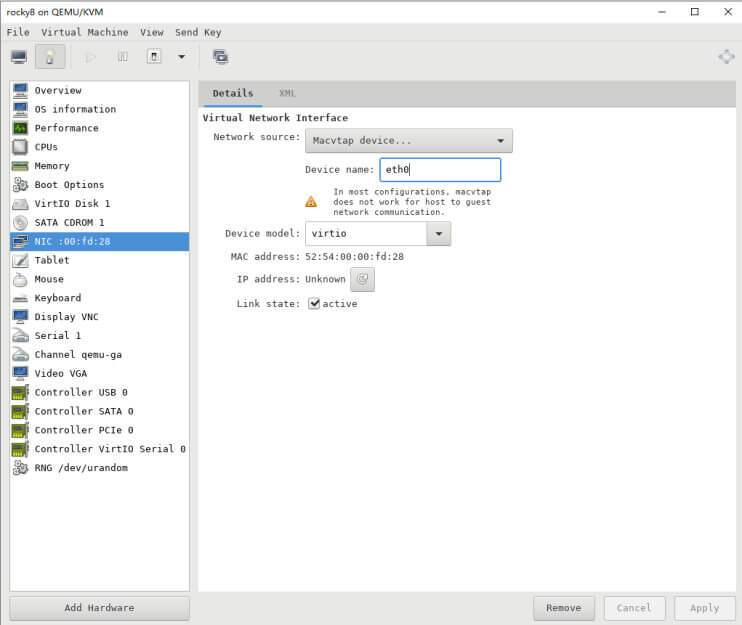Image resolution: width=742 pixels, height=625 pixels.
Task: Toggle Link state active checkbox
Action: click(314, 303)
